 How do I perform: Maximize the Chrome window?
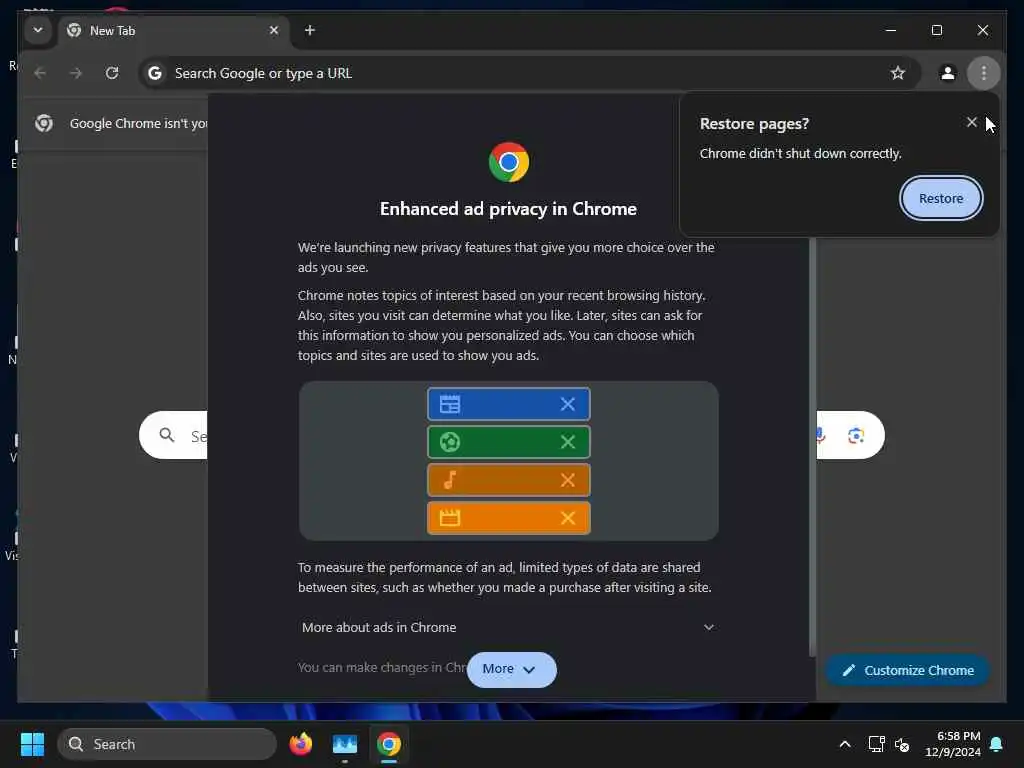pyautogui.click(x=936, y=30)
